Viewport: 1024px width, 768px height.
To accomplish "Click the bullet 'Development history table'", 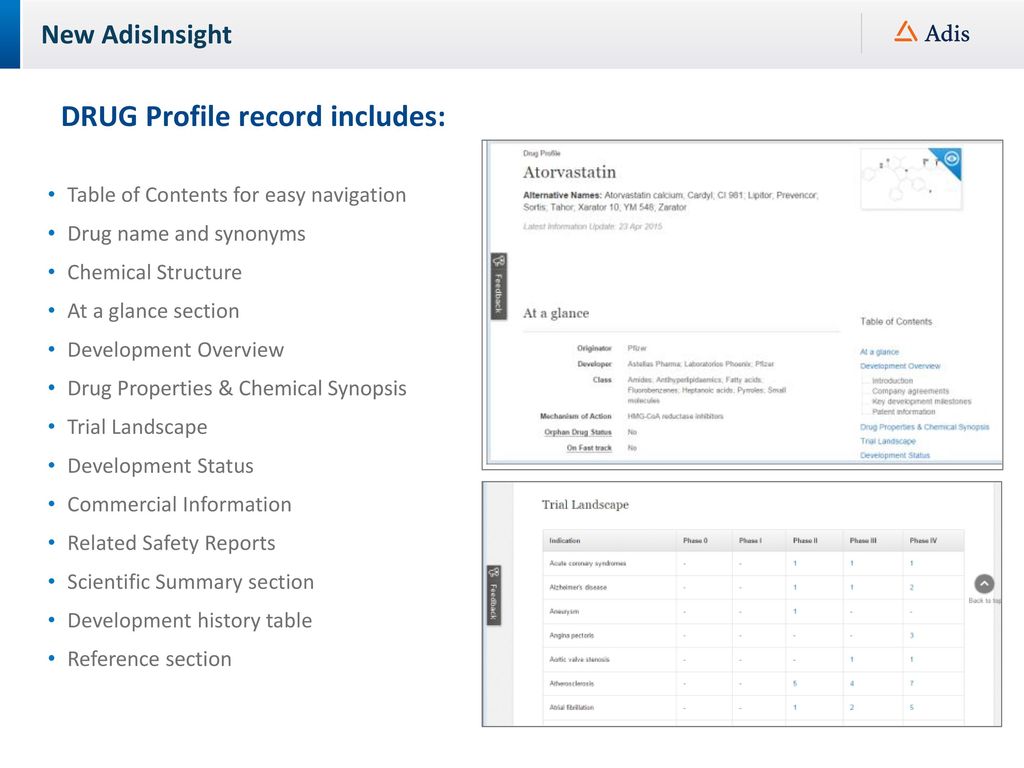I will coord(189,620).
